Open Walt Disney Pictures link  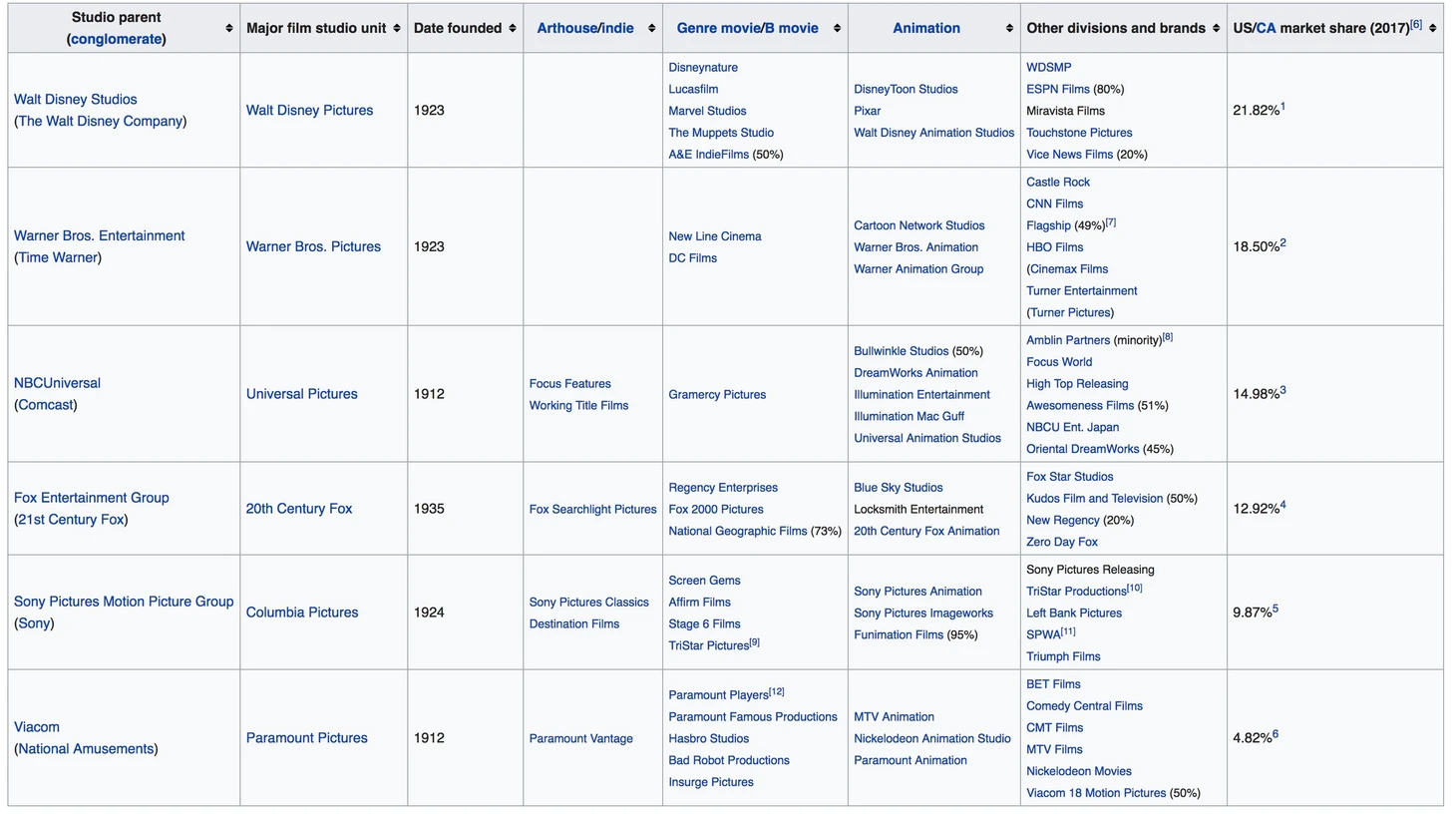pyautogui.click(x=309, y=110)
